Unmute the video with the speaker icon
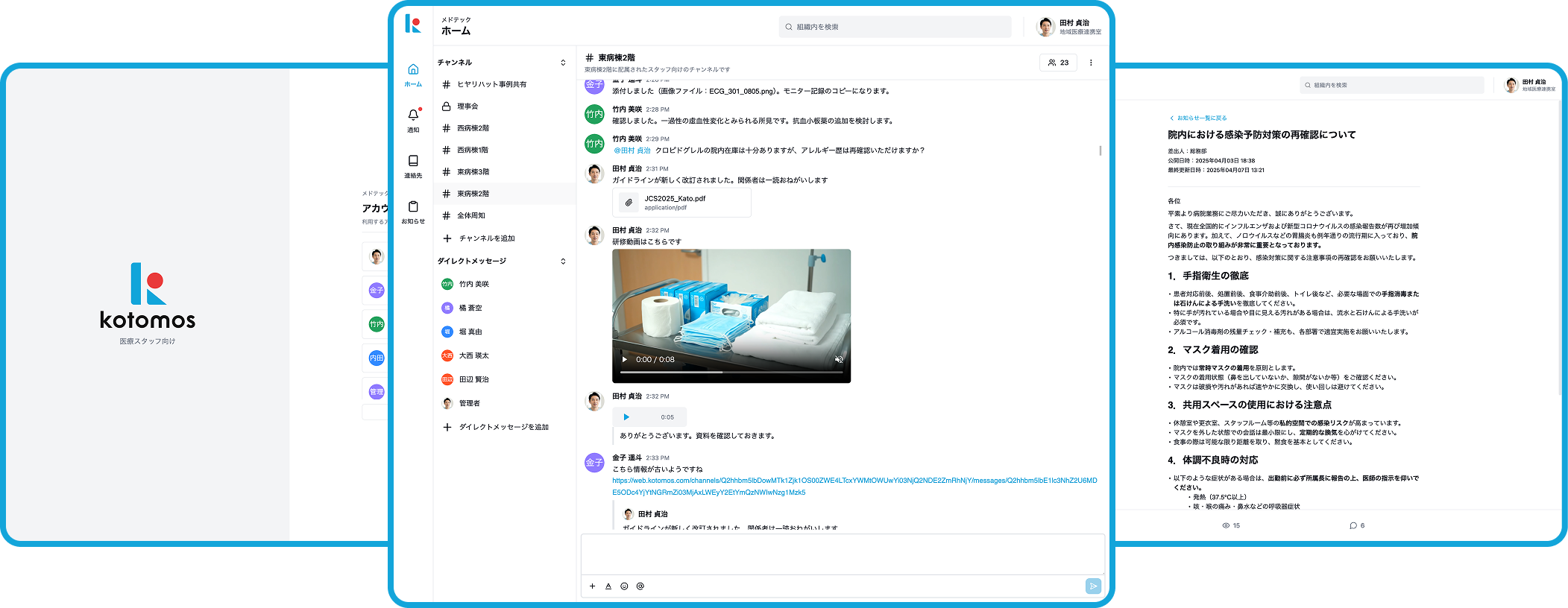Image resolution: width=1568 pixels, height=608 pixels. pyautogui.click(x=838, y=359)
